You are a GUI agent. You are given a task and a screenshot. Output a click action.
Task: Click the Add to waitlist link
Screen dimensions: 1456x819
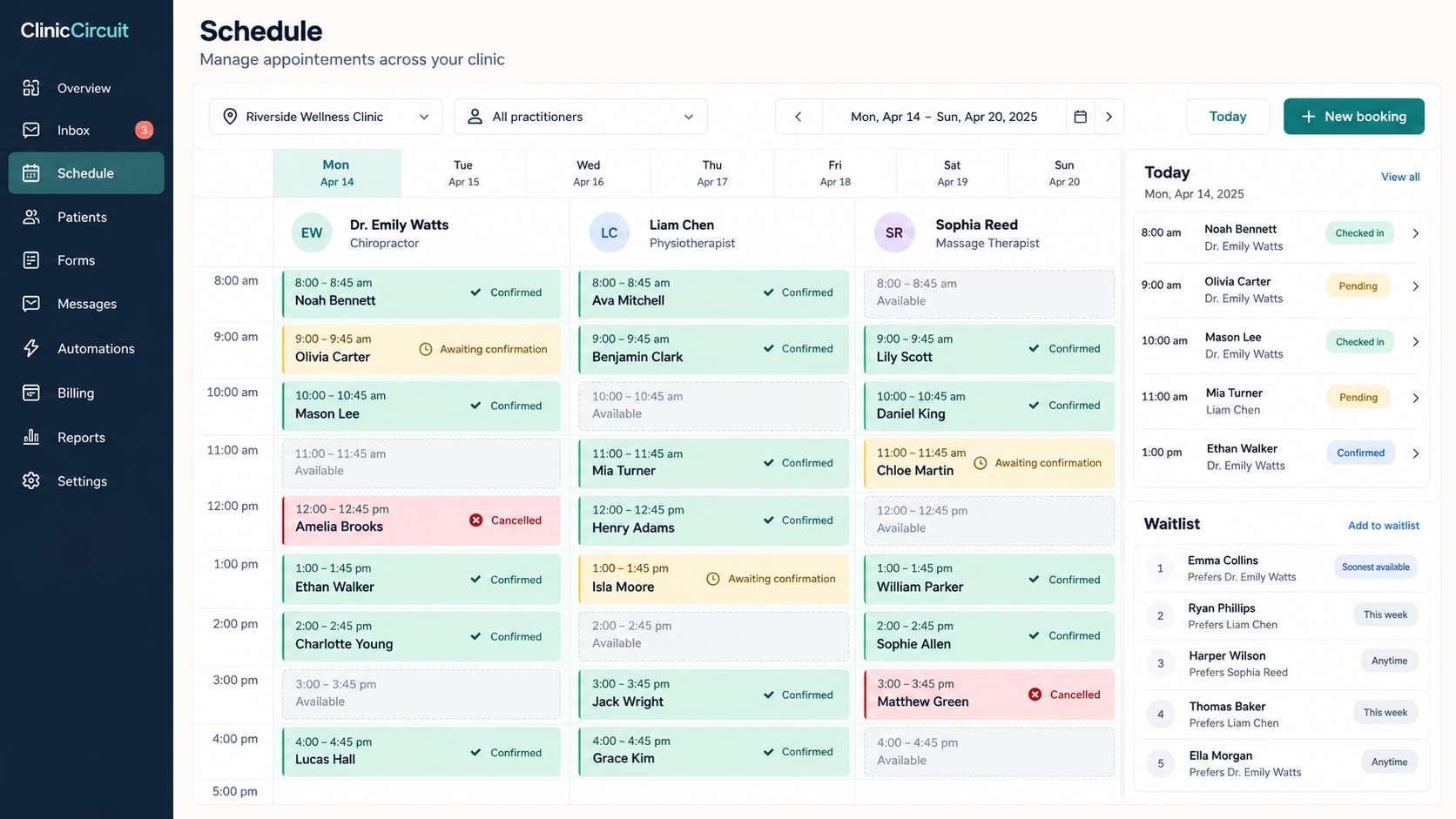[1384, 526]
